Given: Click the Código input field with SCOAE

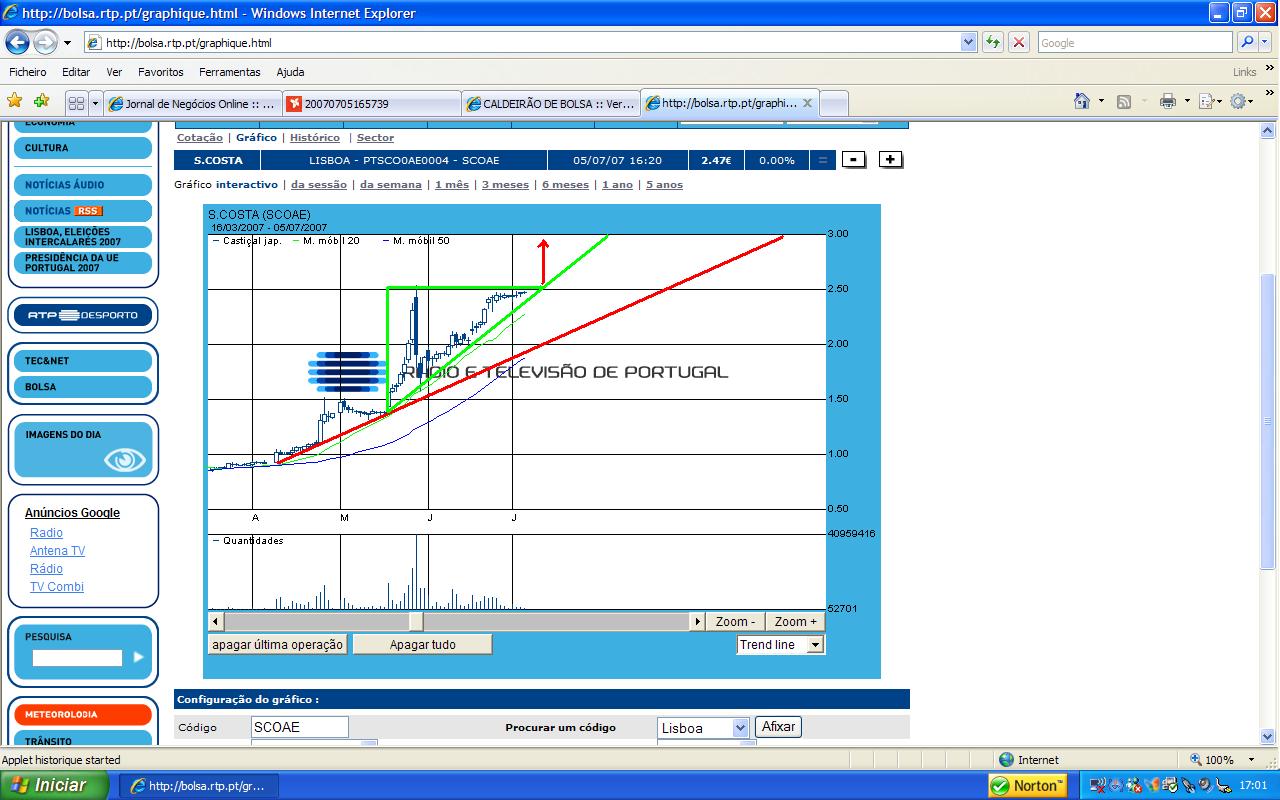Looking at the screenshot, I should click(299, 727).
